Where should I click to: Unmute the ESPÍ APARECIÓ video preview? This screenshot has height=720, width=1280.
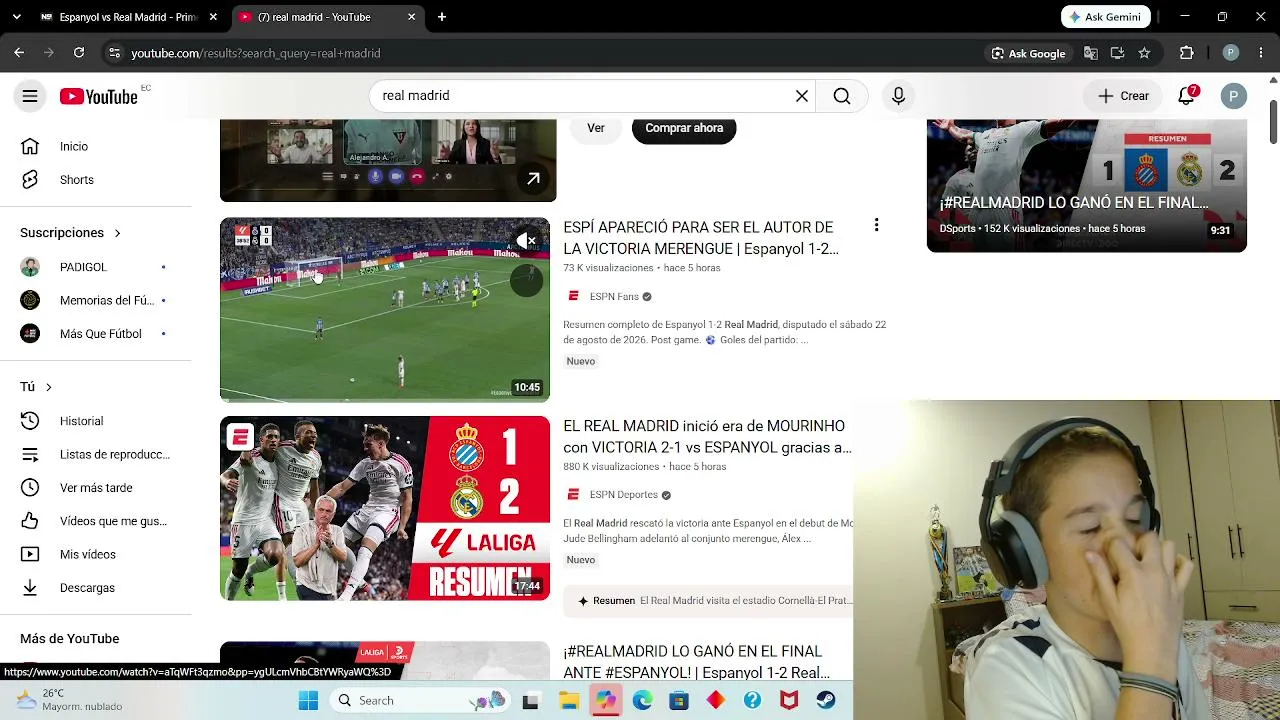point(526,241)
